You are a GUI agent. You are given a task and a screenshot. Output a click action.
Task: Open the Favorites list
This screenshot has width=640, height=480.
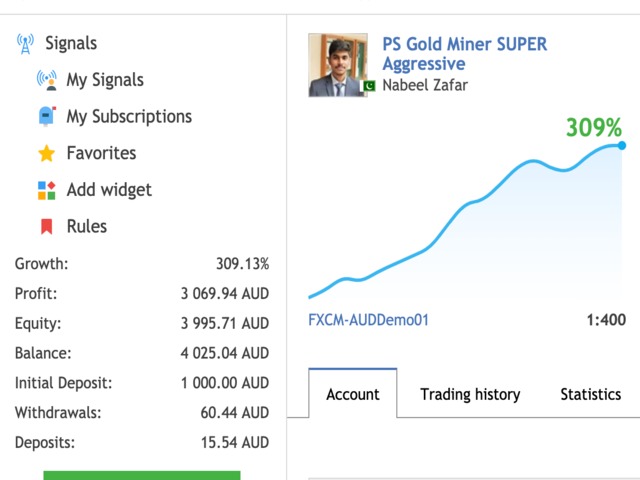101,154
